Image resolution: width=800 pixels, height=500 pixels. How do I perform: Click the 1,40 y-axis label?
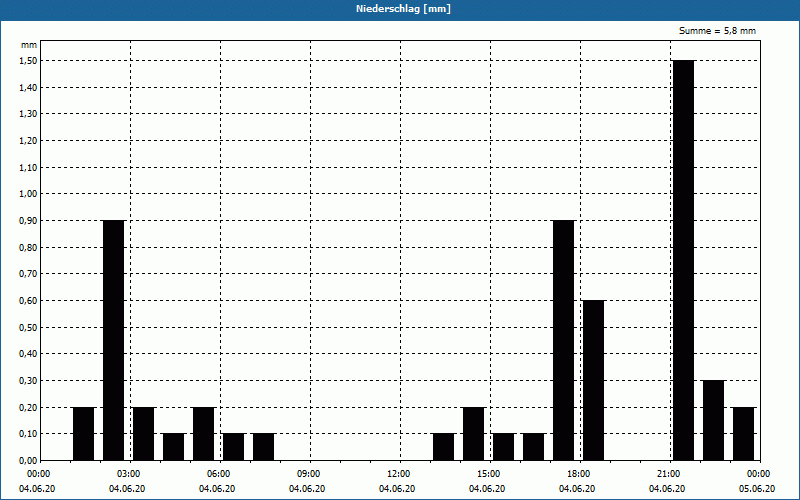28,88
